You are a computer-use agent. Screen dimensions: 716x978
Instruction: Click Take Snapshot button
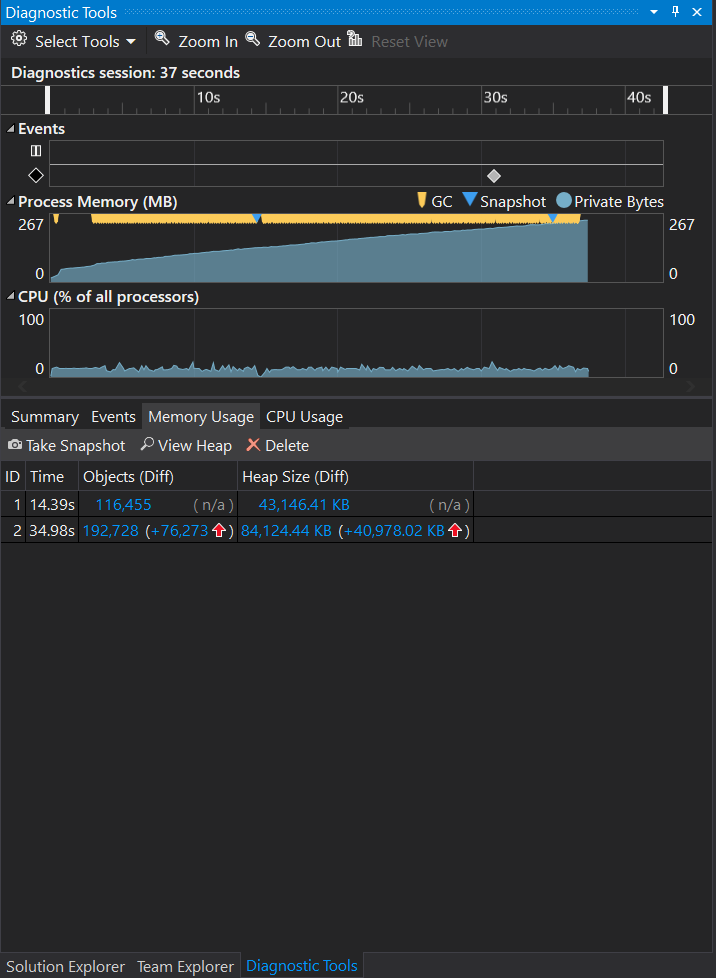(x=66, y=445)
